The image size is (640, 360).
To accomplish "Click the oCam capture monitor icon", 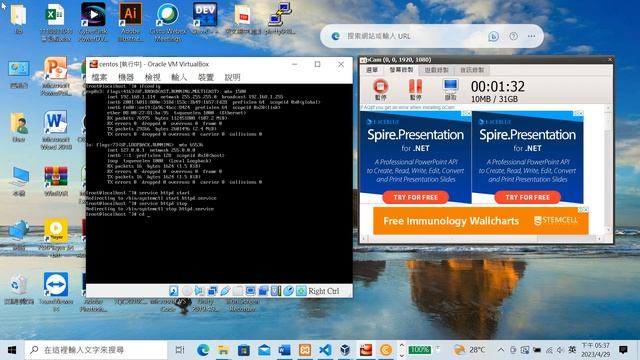I will click(x=450, y=89).
